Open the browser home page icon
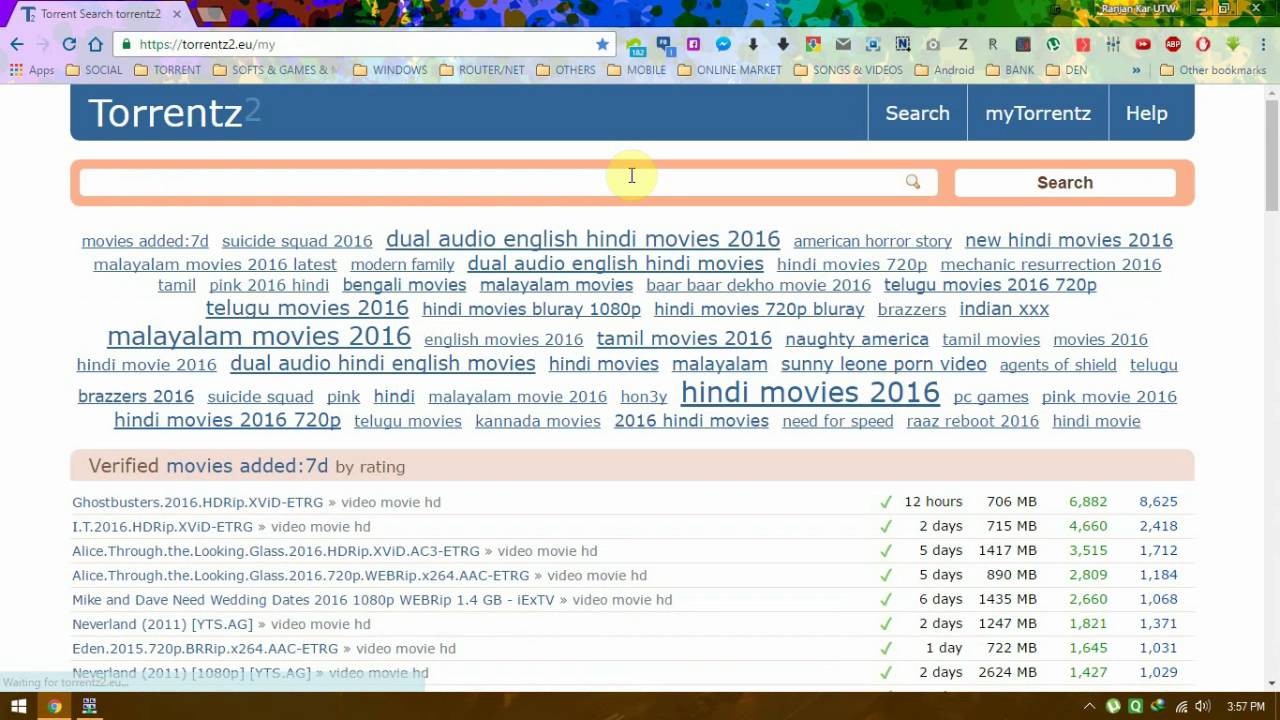This screenshot has height=720, width=1280. coord(96,44)
